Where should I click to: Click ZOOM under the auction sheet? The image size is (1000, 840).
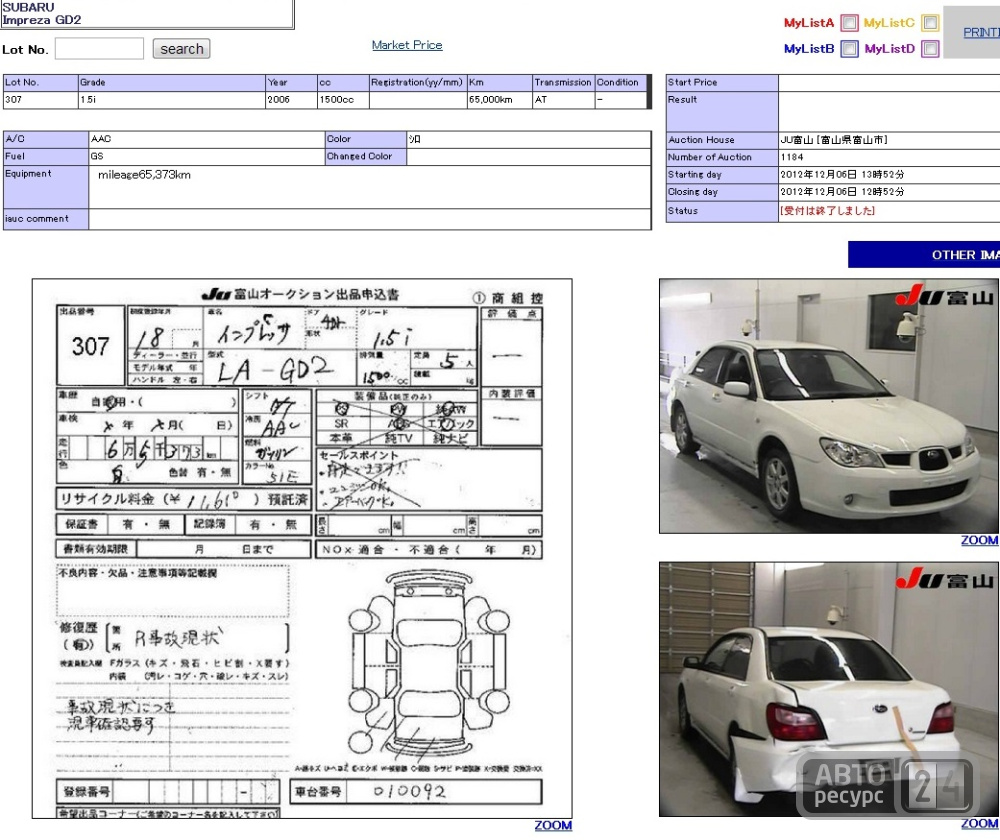pos(553,825)
